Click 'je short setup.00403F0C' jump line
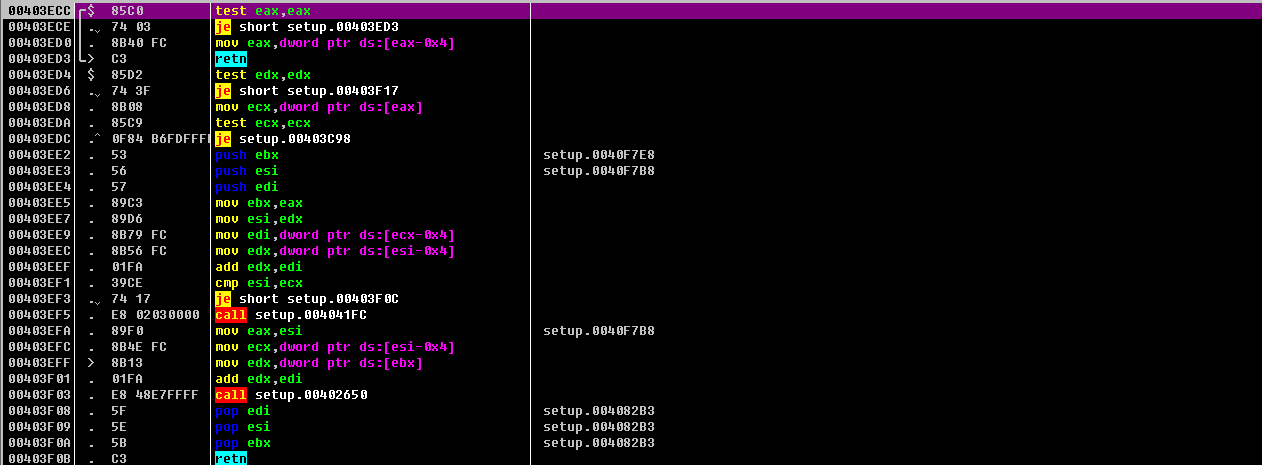1262x465 pixels. pos(307,299)
